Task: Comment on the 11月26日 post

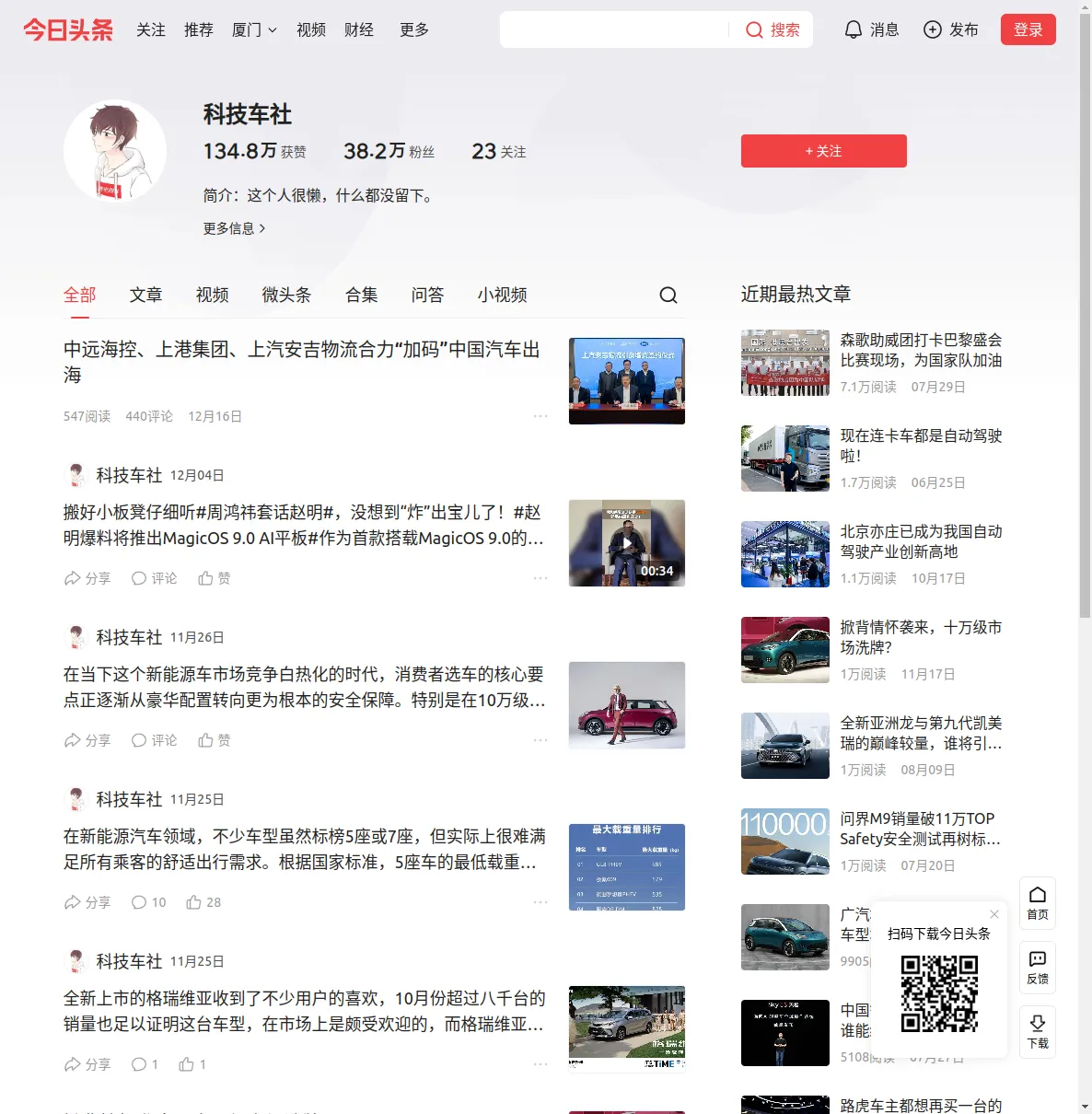Action: pos(155,740)
